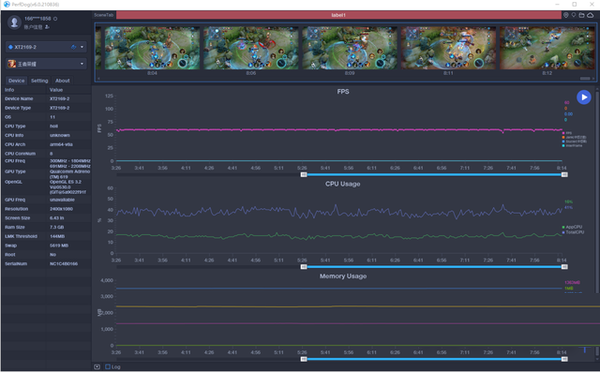Click the Memory Usage range slider right handle
Viewport: 600px width, 372px height.
[x=564, y=359]
